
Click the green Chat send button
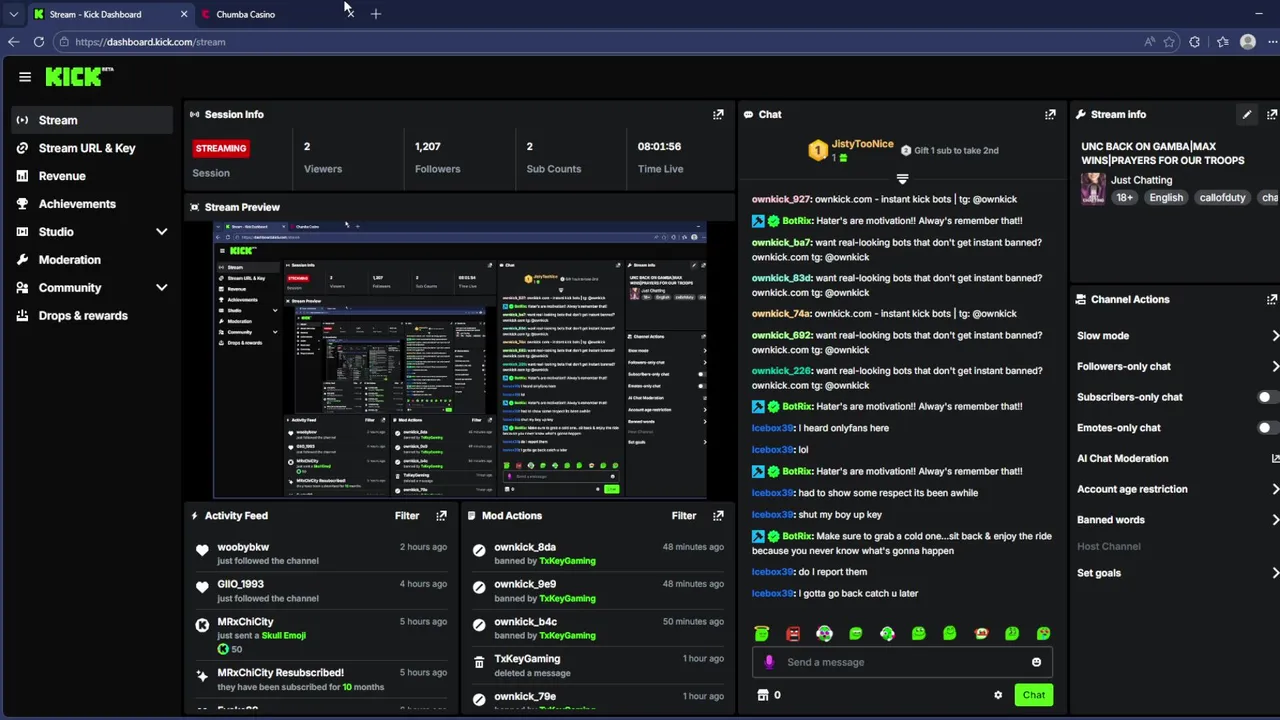pyautogui.click(x=1033, y=695)
